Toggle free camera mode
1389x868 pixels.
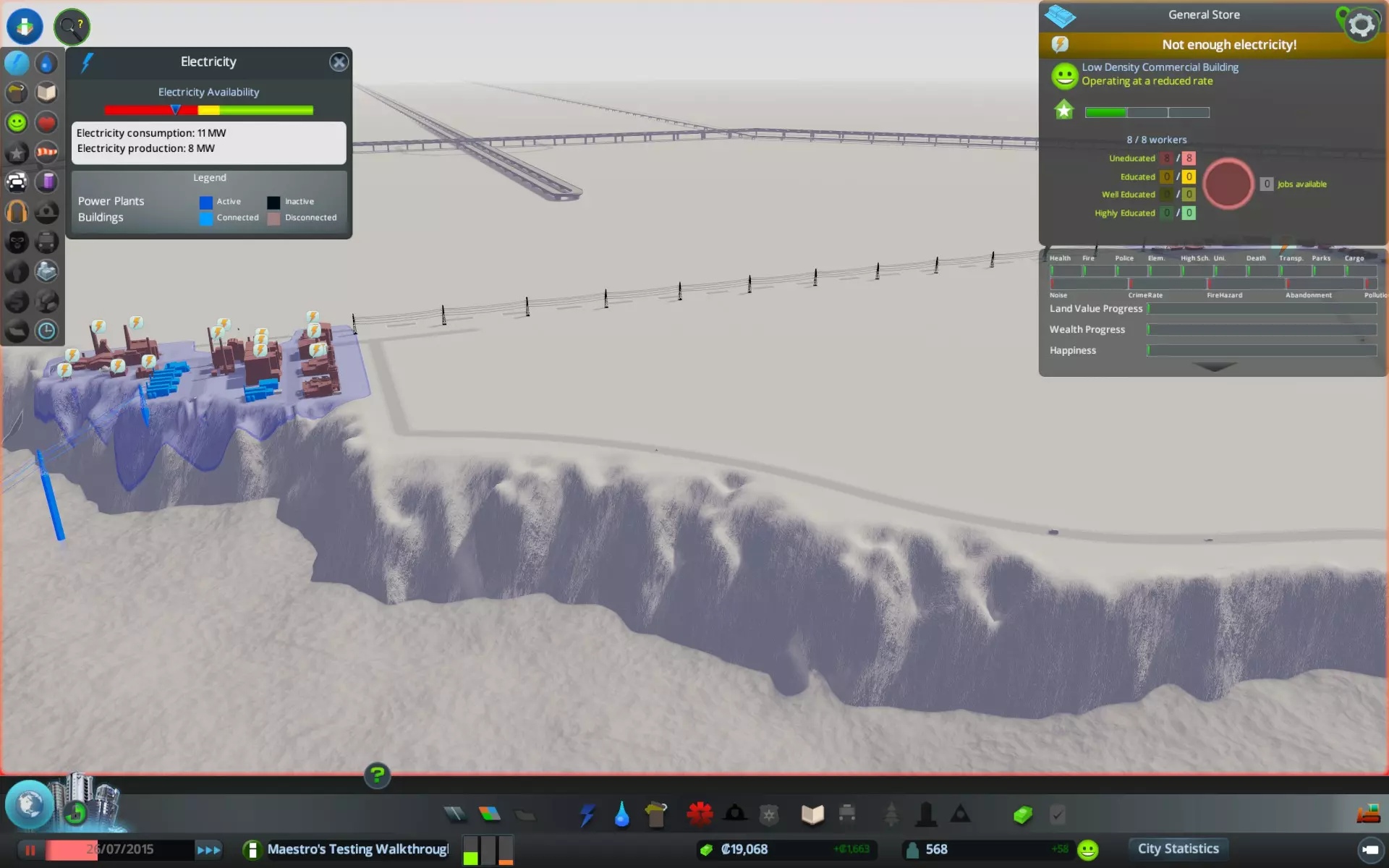click(x=1369, y=850)
